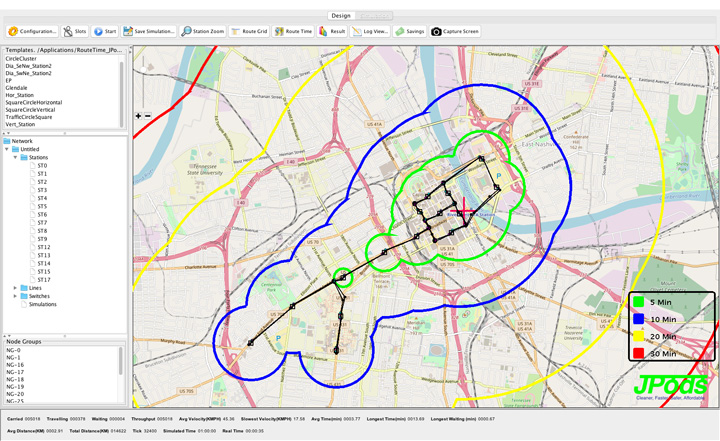The height and width of the screenshot is (441, 720).
Task: Toggle the Route Time overlay
Action: point(293,32)
